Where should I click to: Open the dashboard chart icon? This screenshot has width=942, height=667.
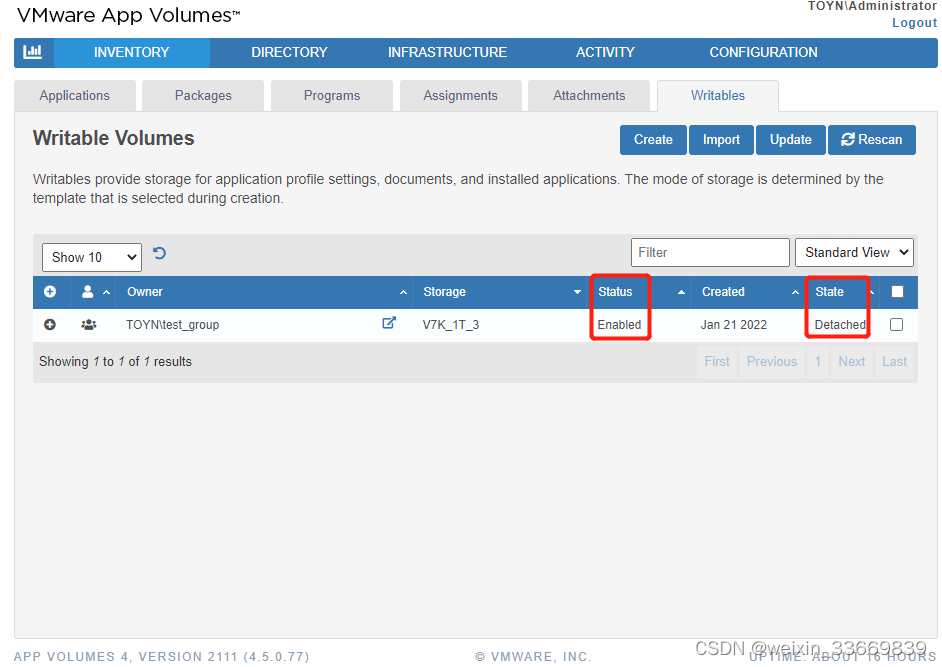pos(32,52)
